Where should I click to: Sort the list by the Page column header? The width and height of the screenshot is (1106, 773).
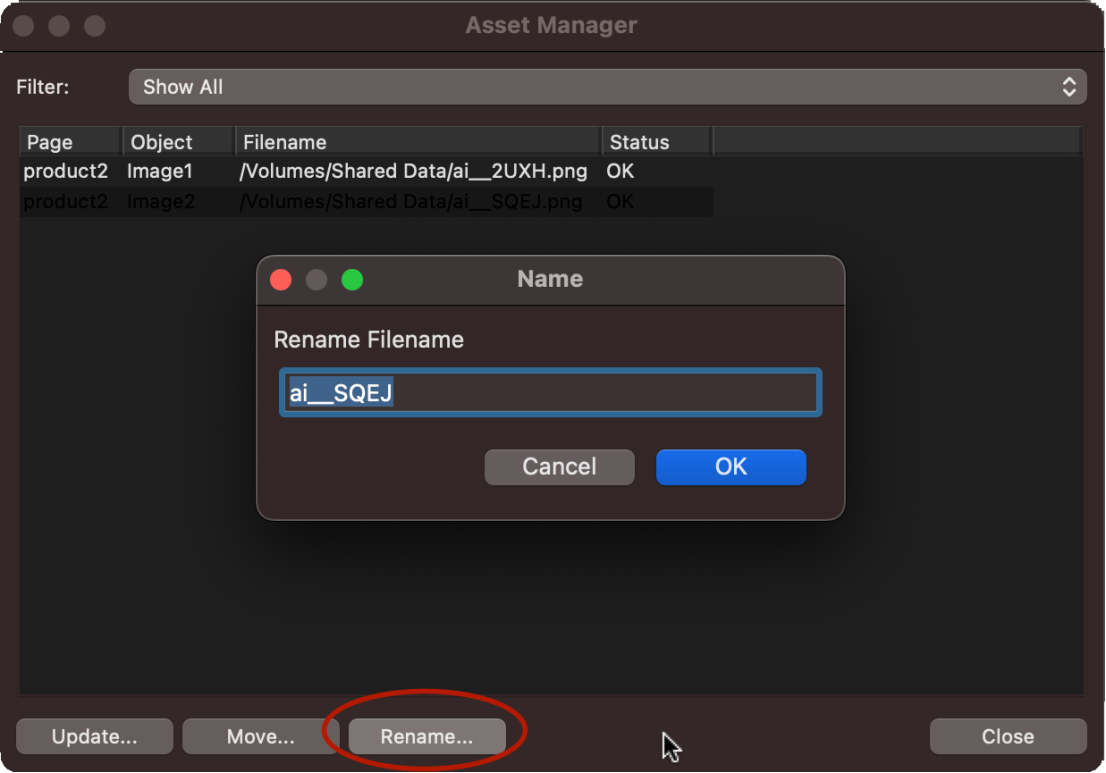tap(70, 142)
